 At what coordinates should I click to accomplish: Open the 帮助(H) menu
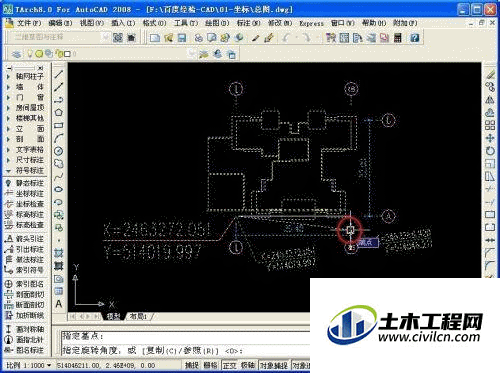coord(374,23)
